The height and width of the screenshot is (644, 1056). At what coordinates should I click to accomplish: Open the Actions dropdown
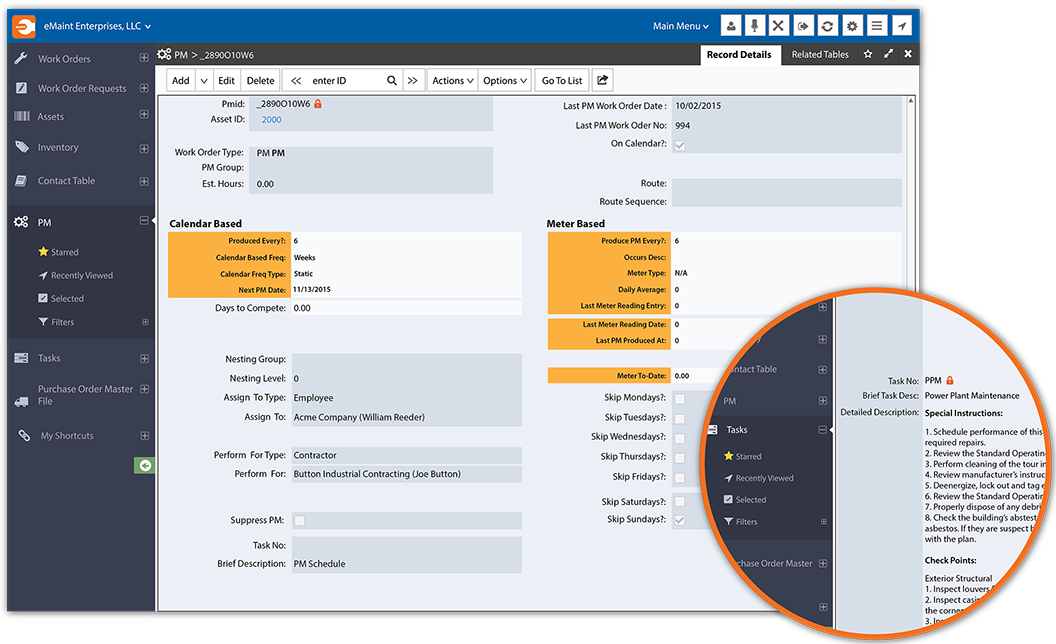pos(453,80)
